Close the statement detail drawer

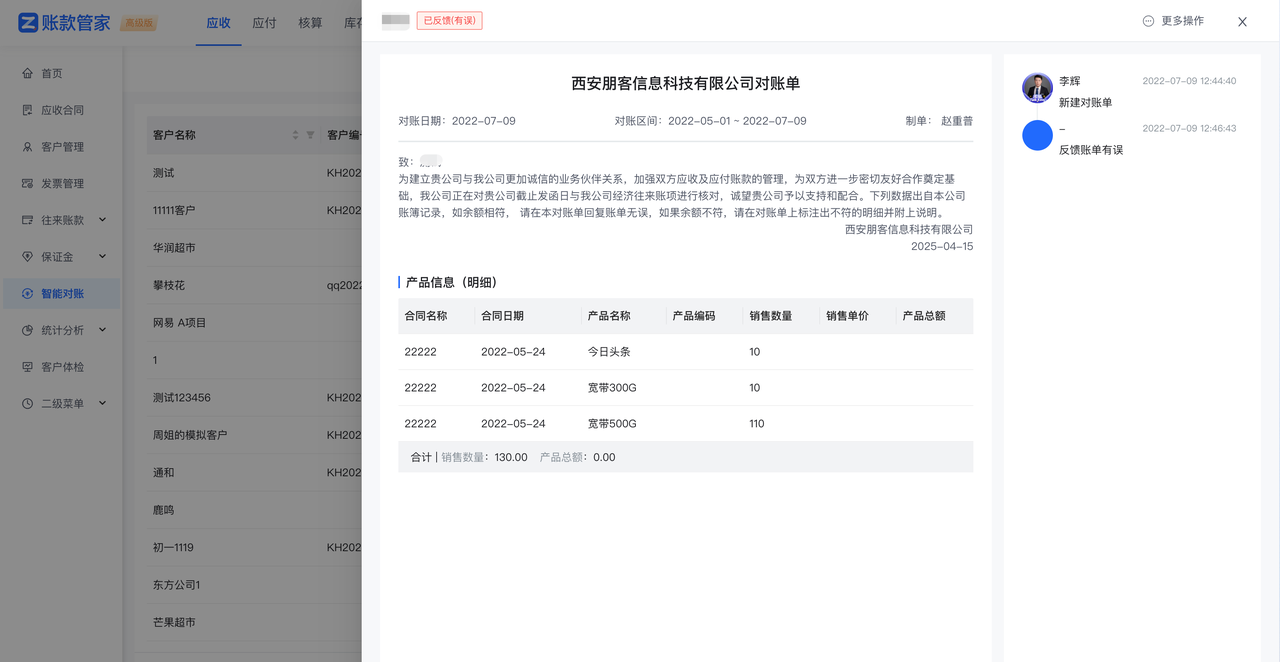1242,22
